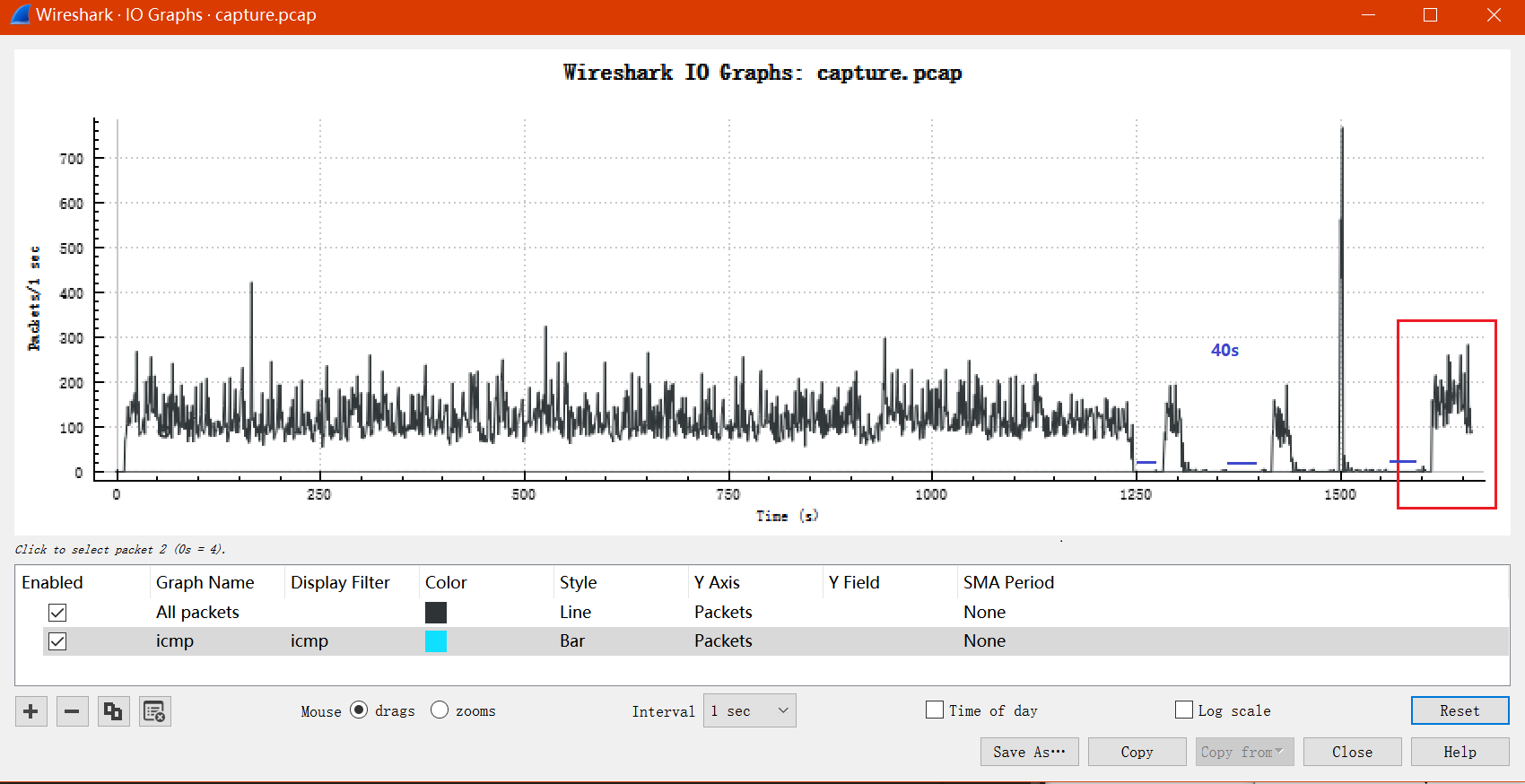Click the None SMA Period cell of All packets

(985, 613)
